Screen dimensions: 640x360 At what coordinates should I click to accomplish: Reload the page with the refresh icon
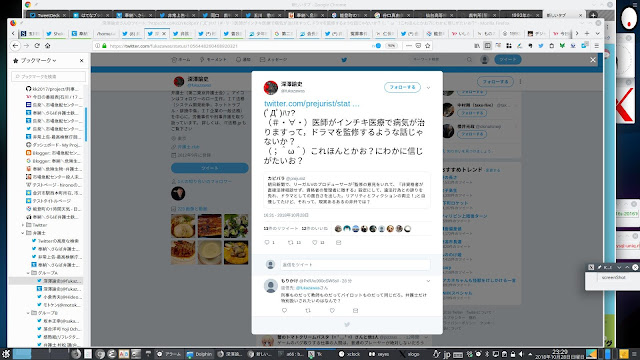pos(37,46)
